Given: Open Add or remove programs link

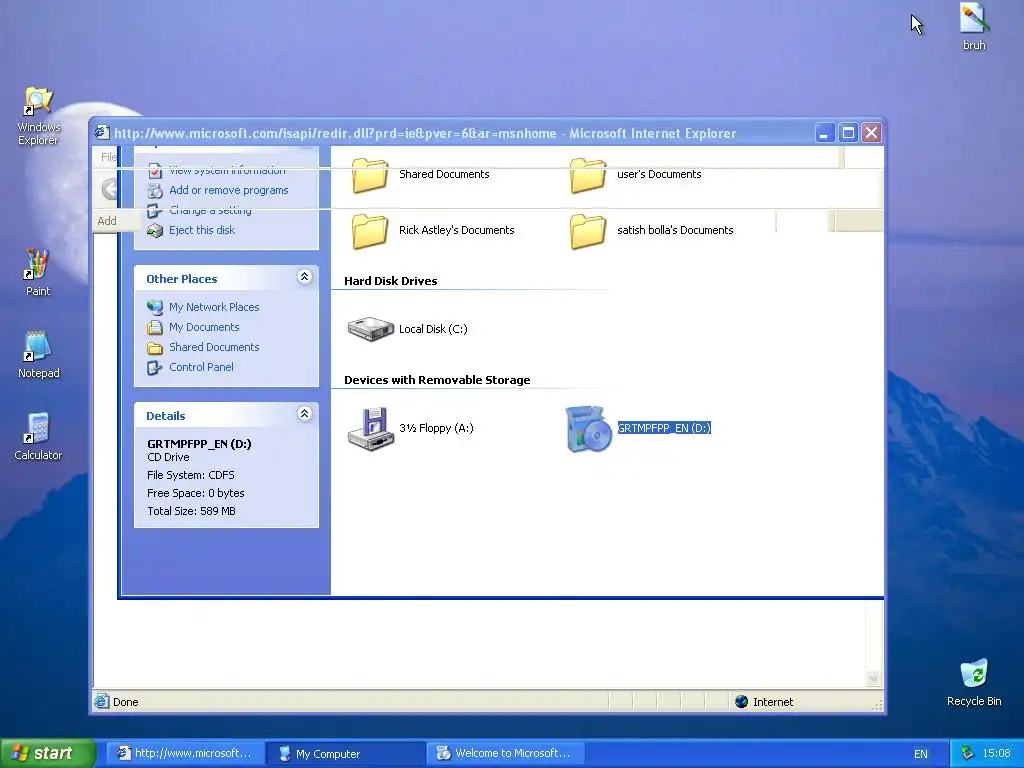Looking at the screenshot, I should coord(229,190).
